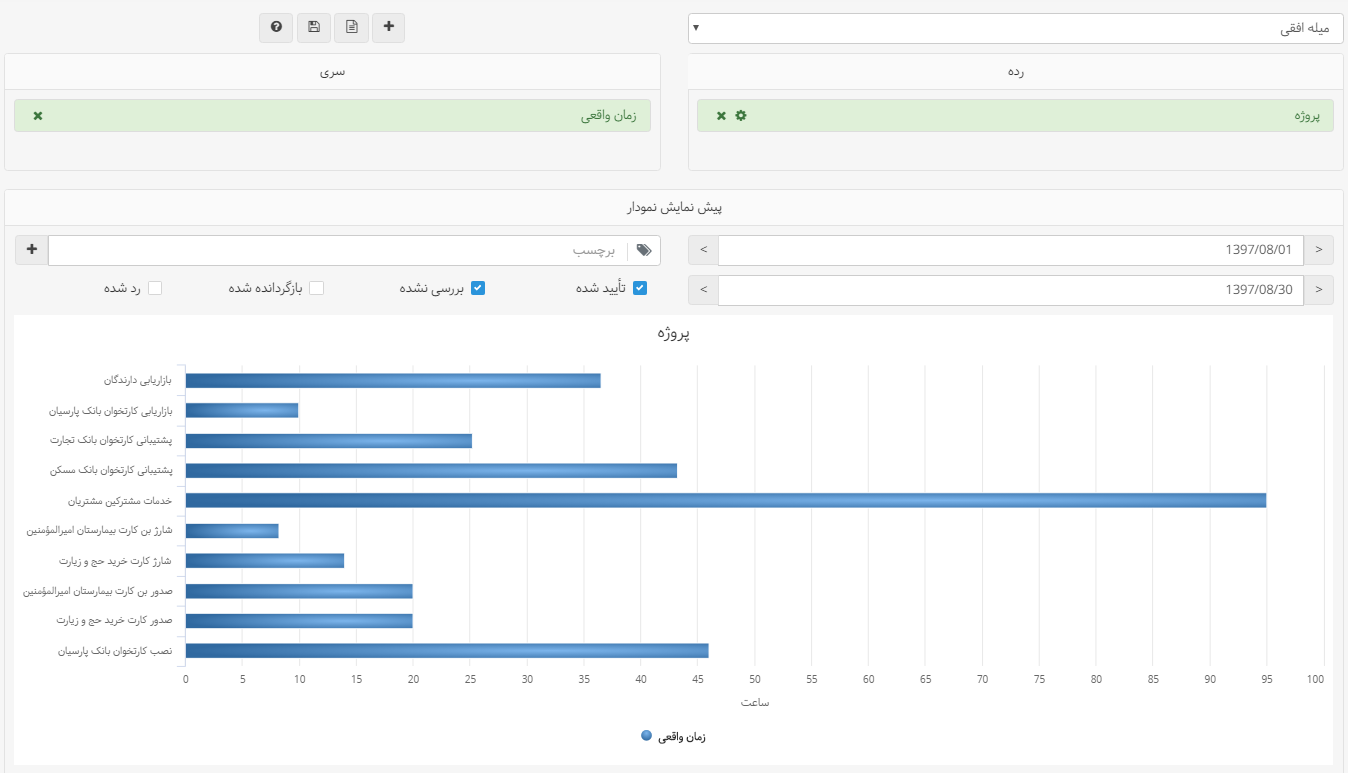This screenshot has height=773, width=1348.
Task: Open the میله افقی chart type dropdown
Action: (x=1015, y=29)
